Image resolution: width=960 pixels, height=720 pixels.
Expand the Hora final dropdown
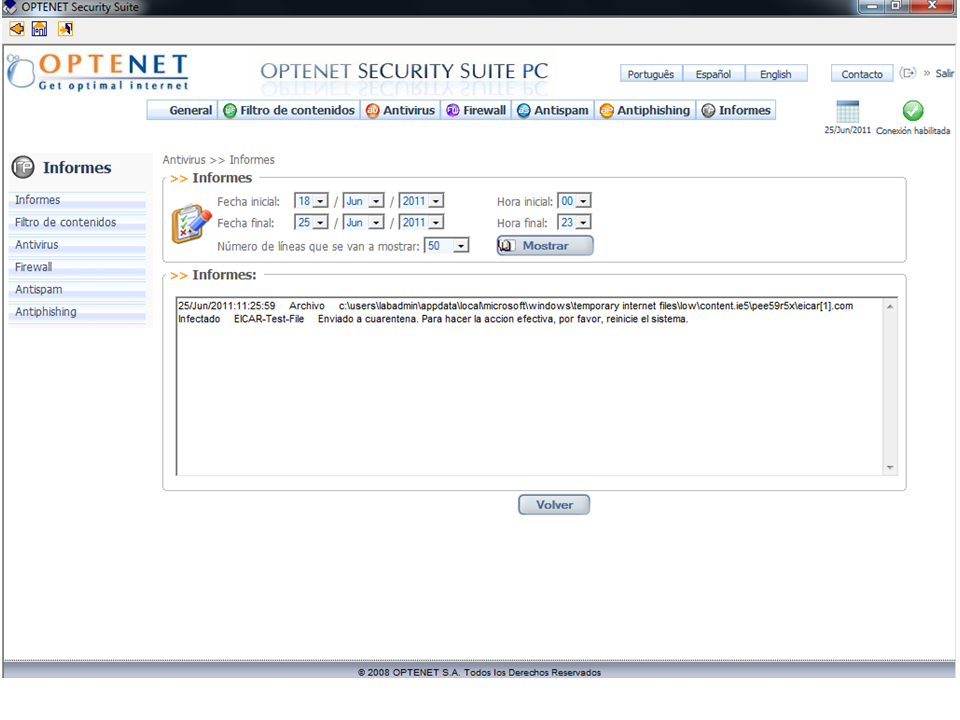point(583,223)
